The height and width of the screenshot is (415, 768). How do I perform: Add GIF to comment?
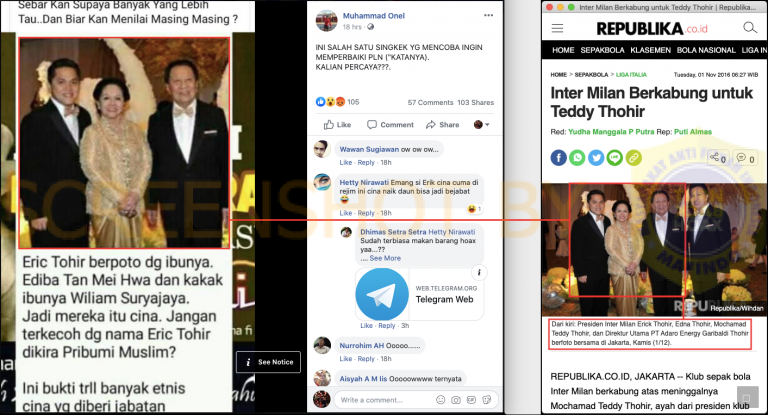[471, 400]
